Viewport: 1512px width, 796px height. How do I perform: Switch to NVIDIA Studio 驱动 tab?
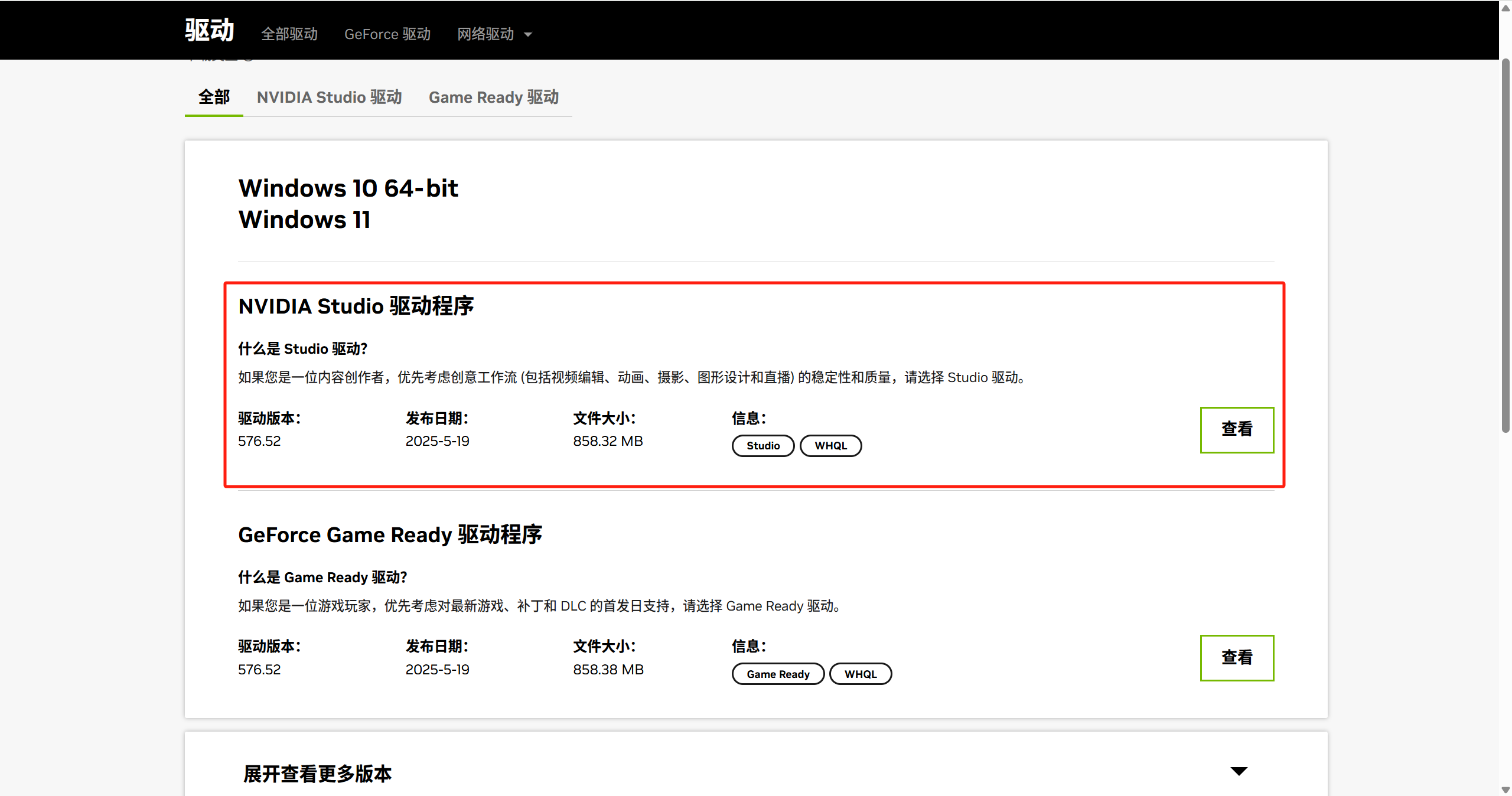click(329, 97)
